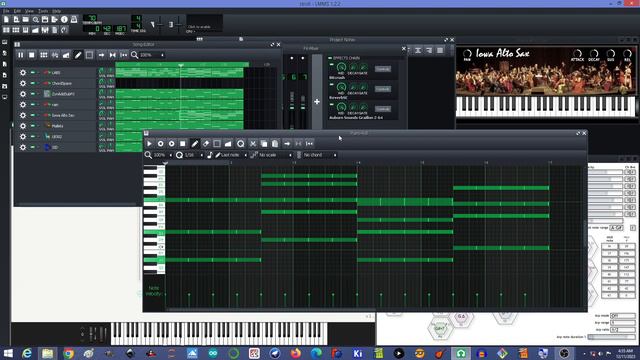Open the Edit menu
This screenshot has height=360, width=640.
pyautogui.click(x=17, y=11)
